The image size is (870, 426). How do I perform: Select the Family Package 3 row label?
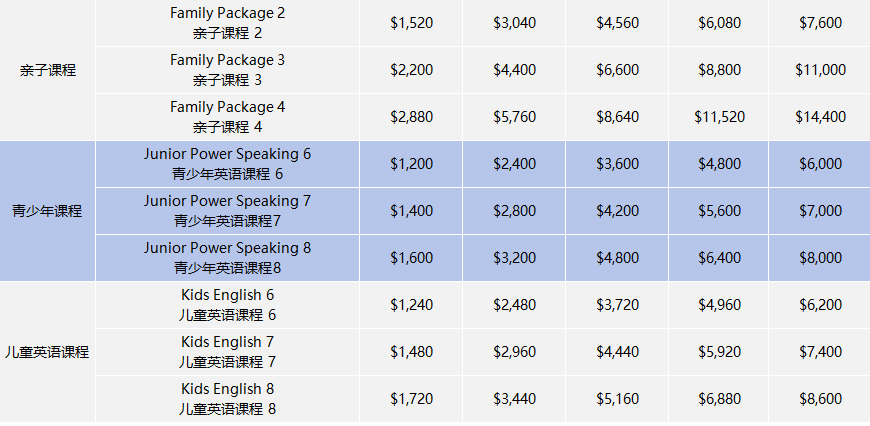pos(227,70)
